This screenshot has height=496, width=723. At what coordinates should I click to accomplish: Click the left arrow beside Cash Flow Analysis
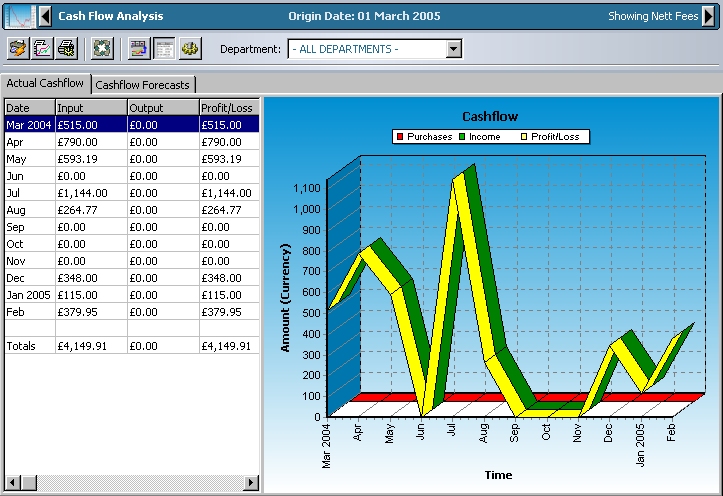tap(44, 16)
